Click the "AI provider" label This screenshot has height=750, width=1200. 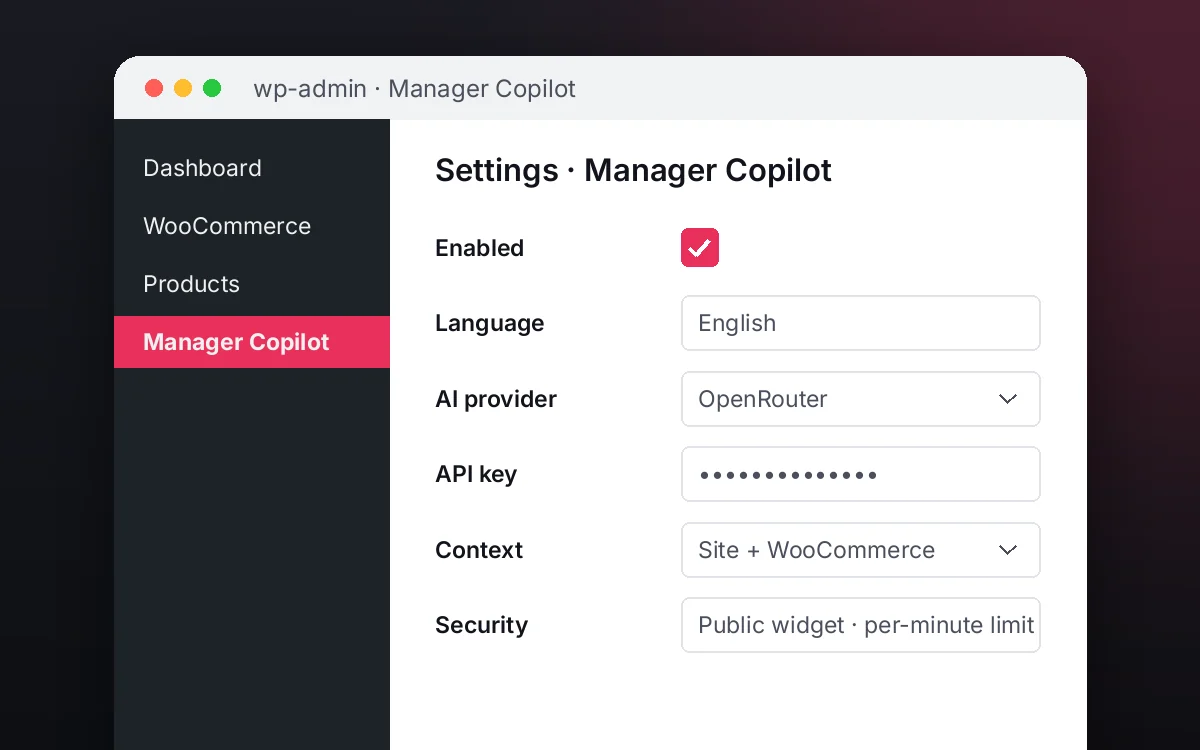[x=496, y=399]
